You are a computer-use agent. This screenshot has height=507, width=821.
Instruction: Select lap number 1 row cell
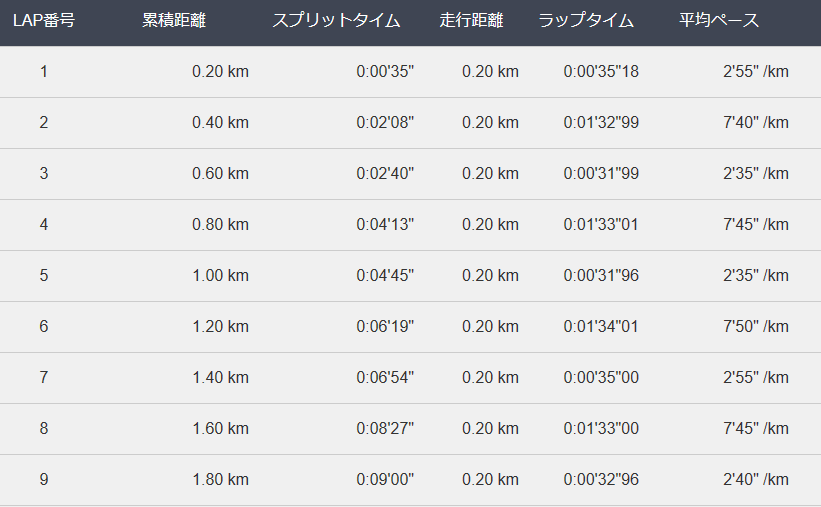[x=44, y=71]
